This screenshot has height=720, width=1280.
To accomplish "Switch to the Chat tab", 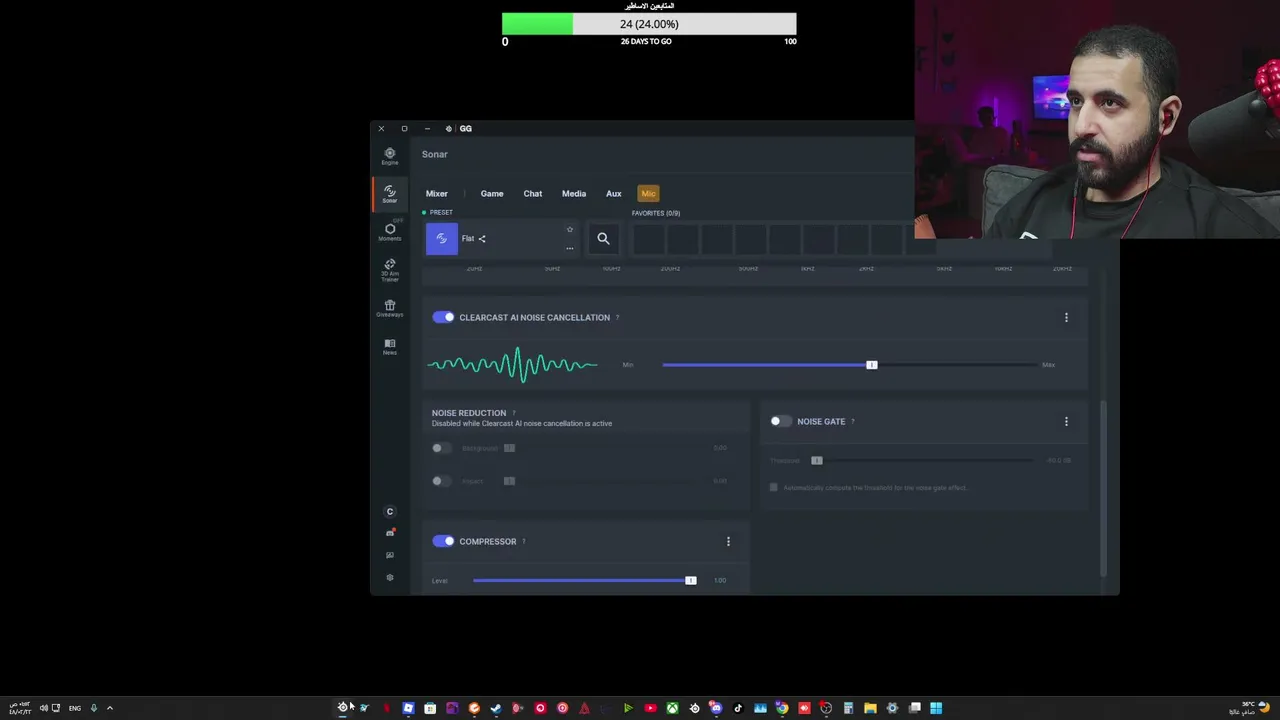I will coord(533,194).
